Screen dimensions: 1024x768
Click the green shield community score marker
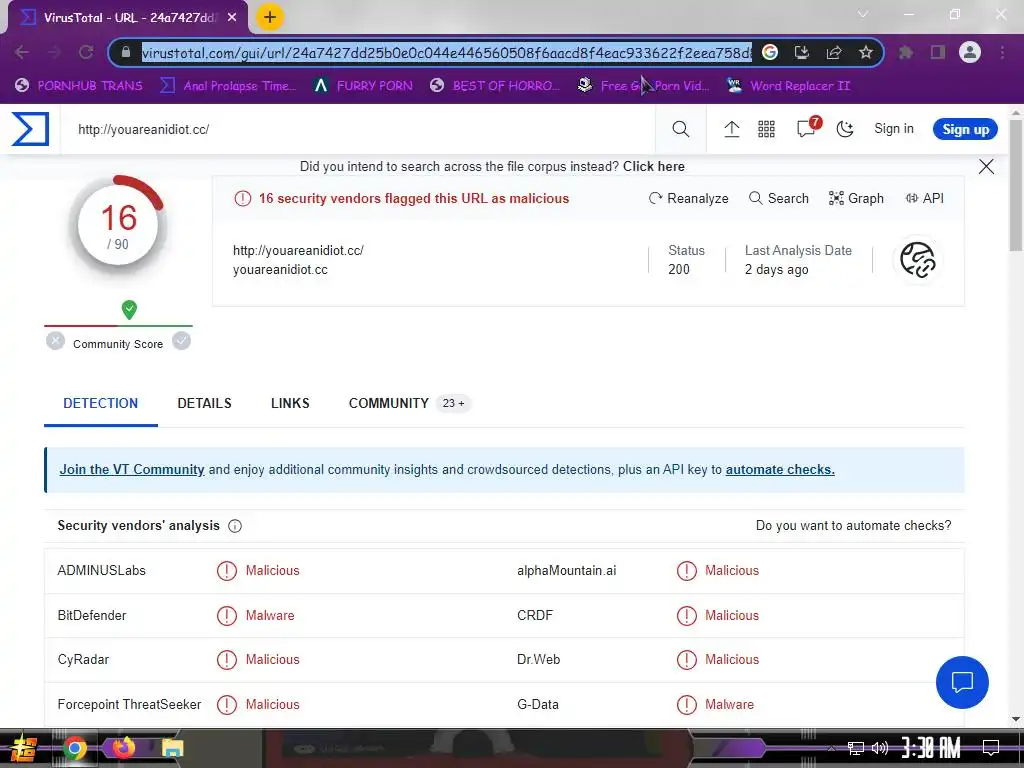[129, 310]
